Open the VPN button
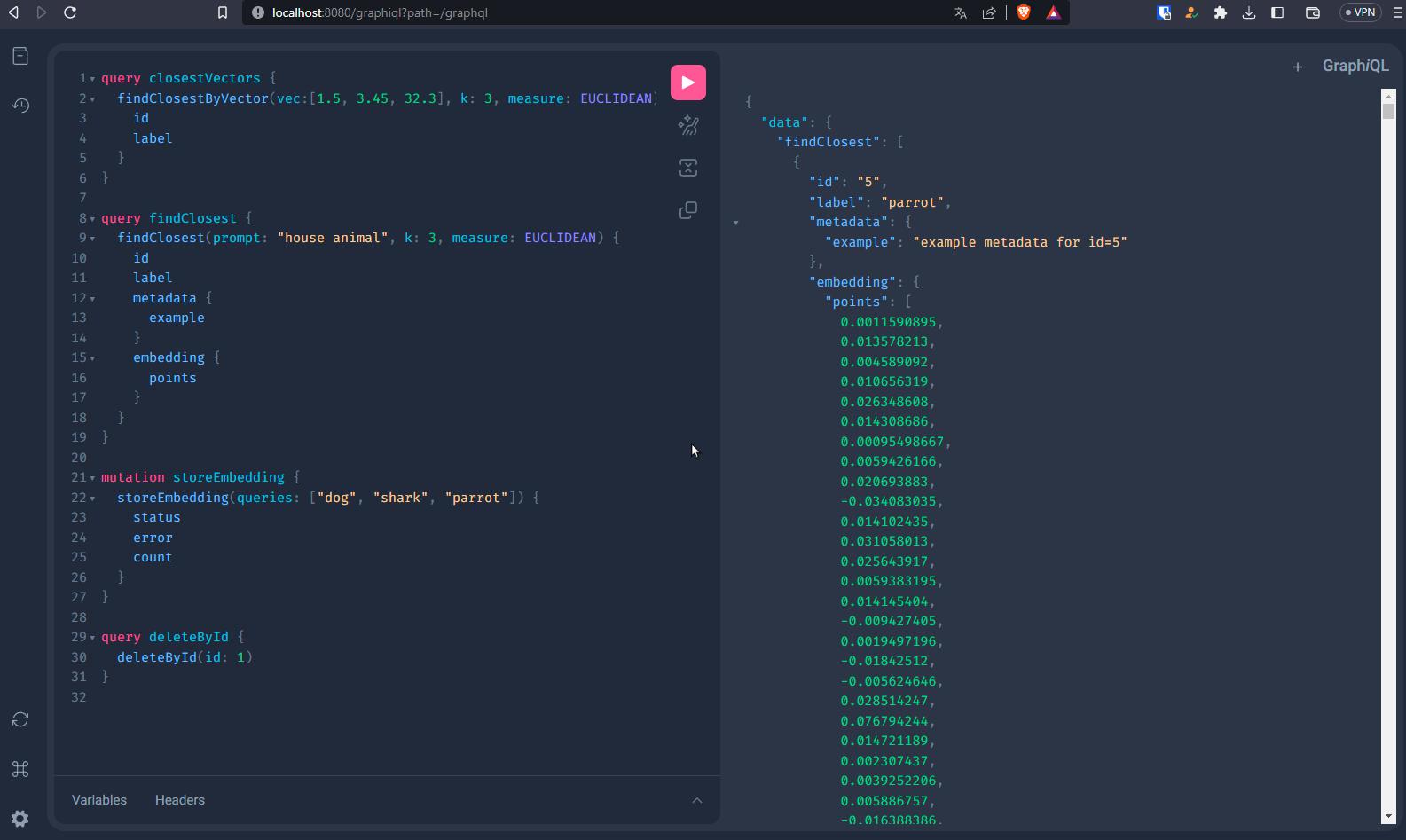1406x840 pixels. (1360, 12)
